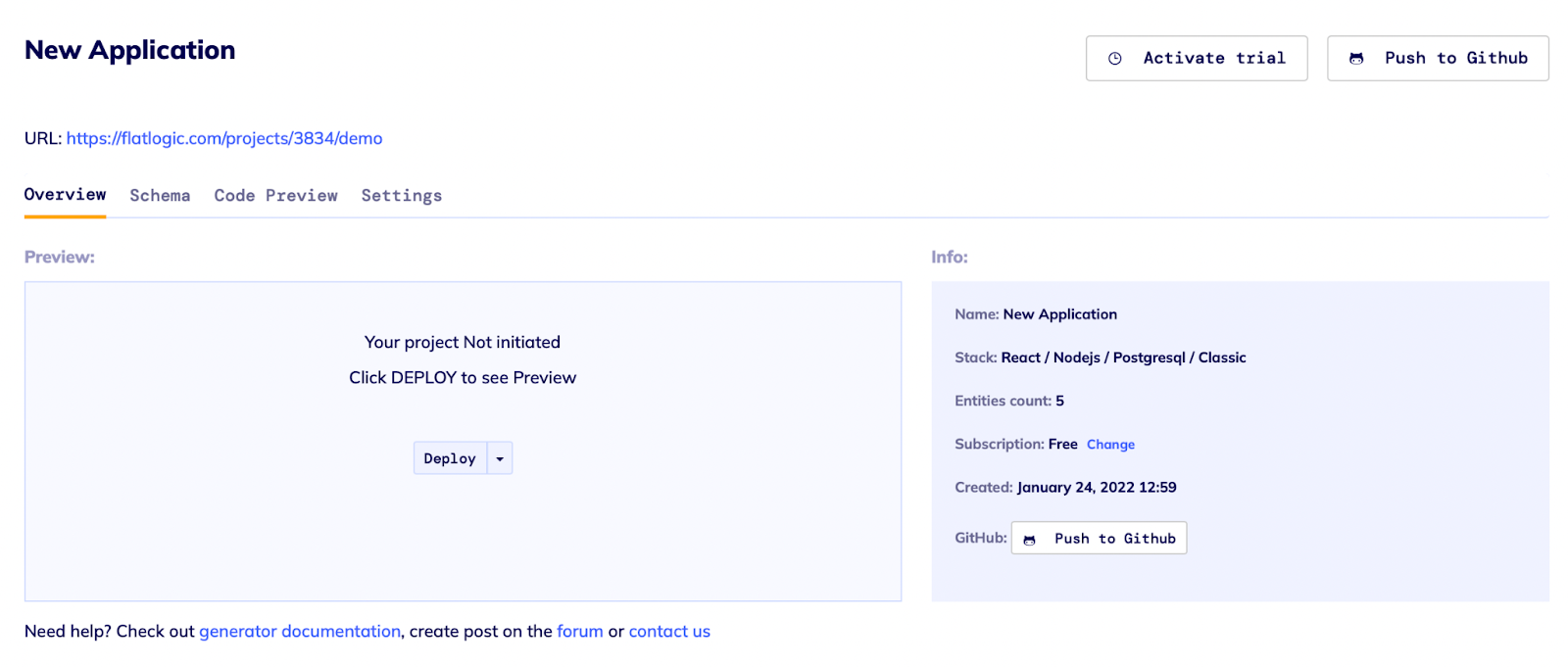Visit the forum link
This screenshot has width=1568, height=667.
pyautogui.click(x=580, y=632)
